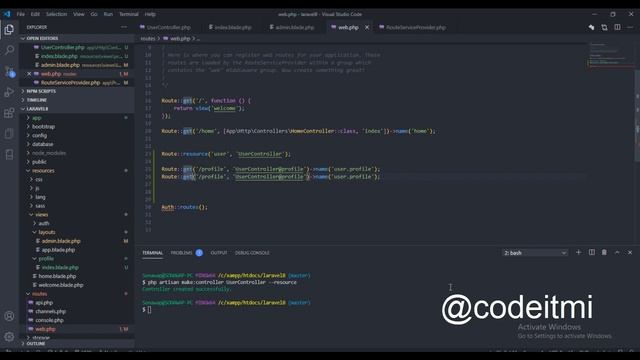The image size is (640, 360).
Task: Close web.php from Open Editors list
Action: pos(29,74)
